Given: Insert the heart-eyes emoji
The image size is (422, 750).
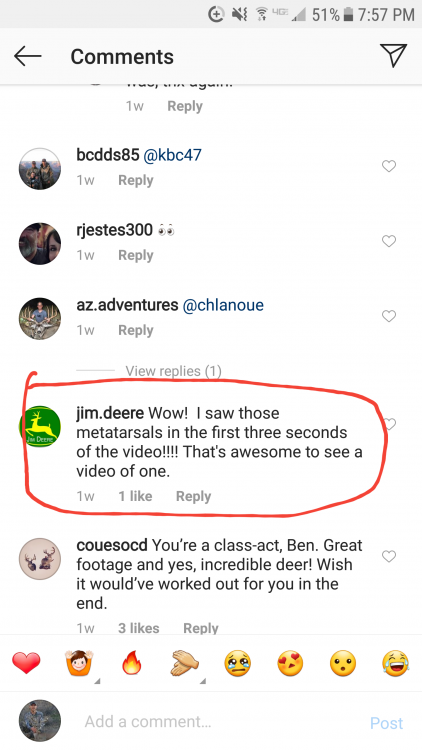Looking at the screenshot, I should [290, 664].
